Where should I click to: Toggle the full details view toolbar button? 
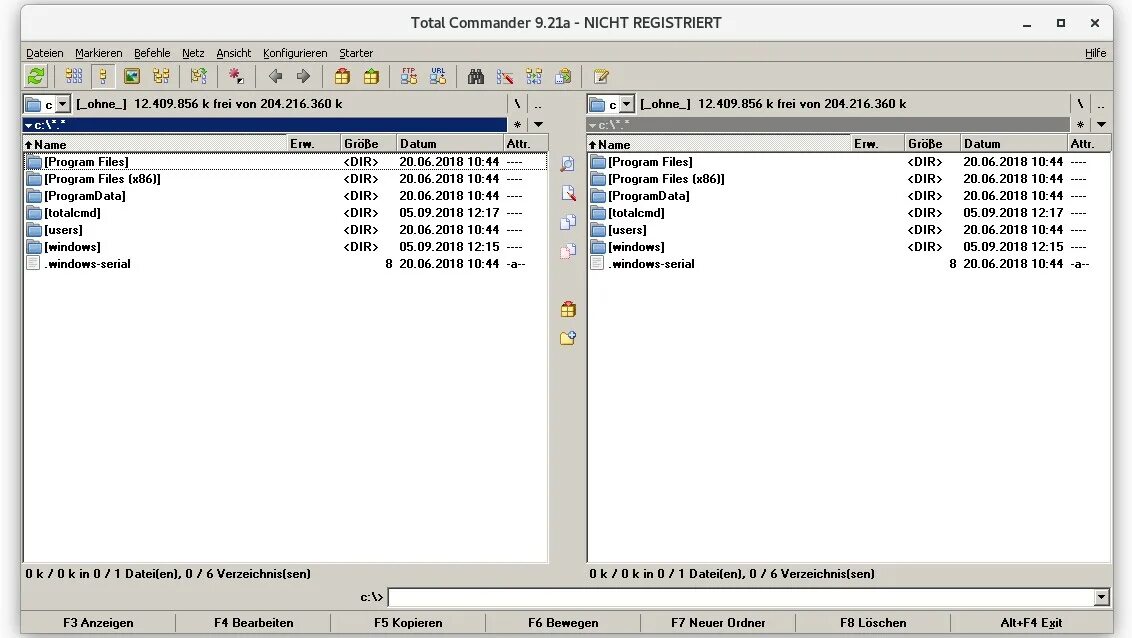click(x=103, y=76)
